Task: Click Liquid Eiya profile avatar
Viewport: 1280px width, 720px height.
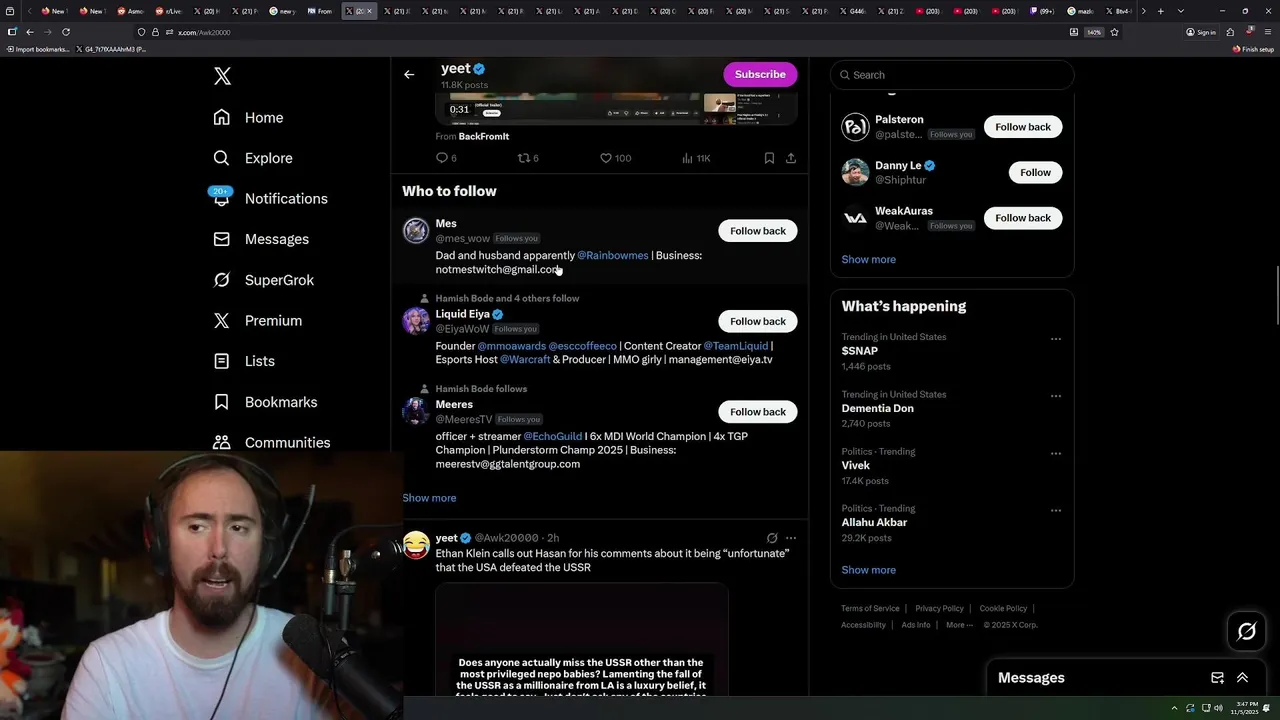Action: 416,321
